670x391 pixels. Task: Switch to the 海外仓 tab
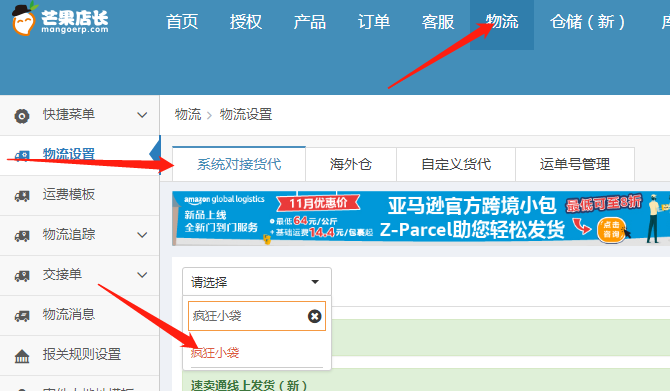coord(351,164)
